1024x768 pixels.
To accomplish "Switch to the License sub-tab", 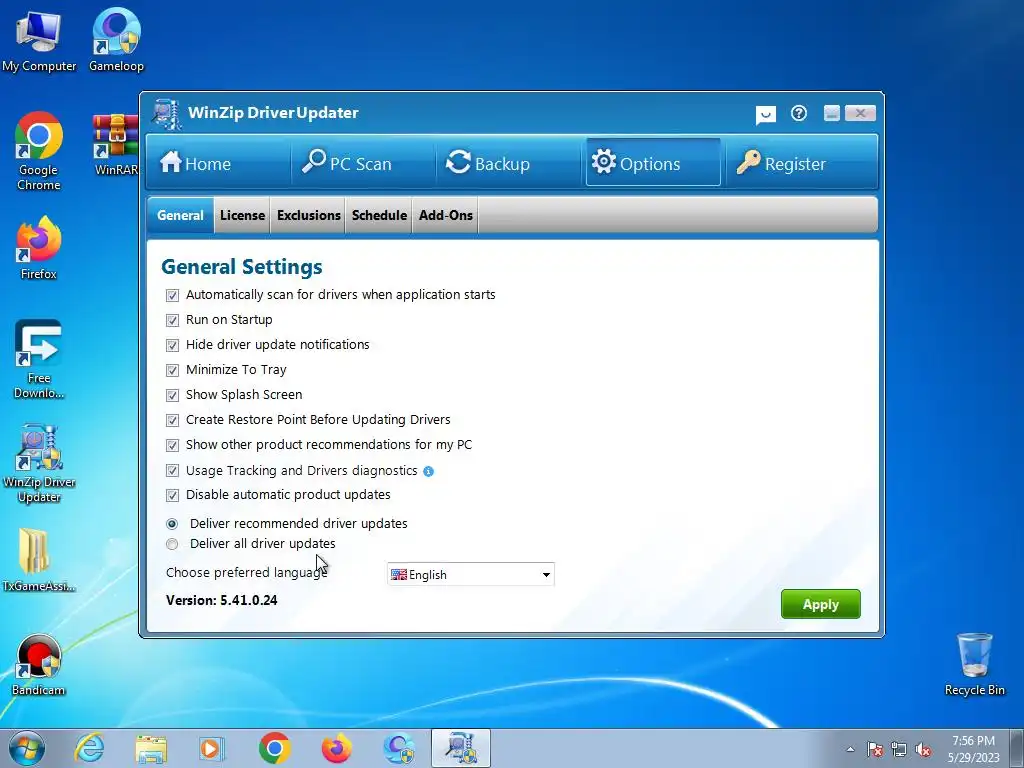I will tap(242, 215).
